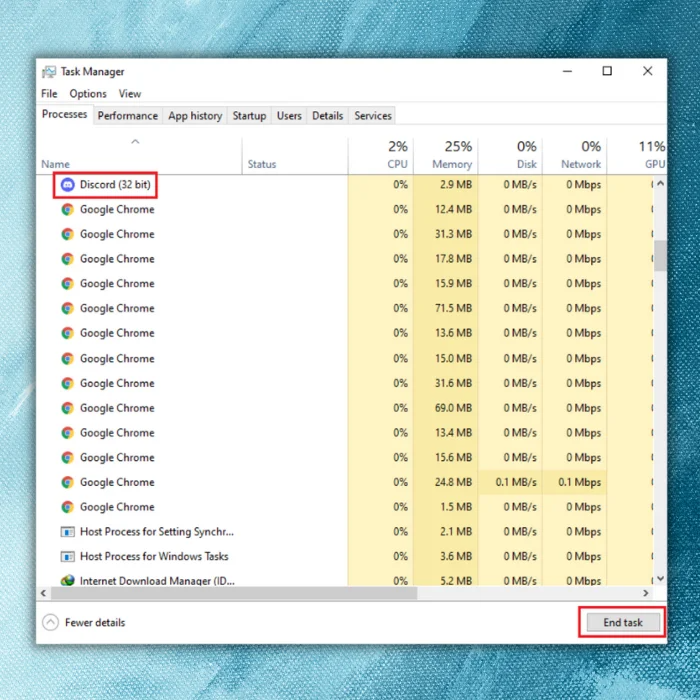The width and height of the screenshot is (700, 700).
Task: Click the 3.6 MB memory cell
Action: [446, 557]
